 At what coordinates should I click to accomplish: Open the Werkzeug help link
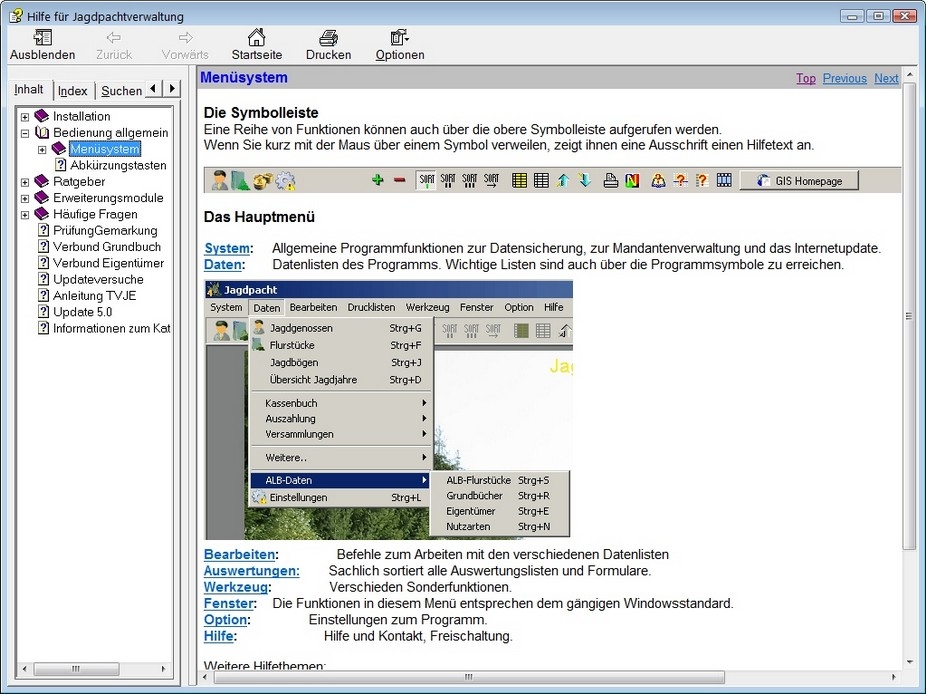pos(236,587)
